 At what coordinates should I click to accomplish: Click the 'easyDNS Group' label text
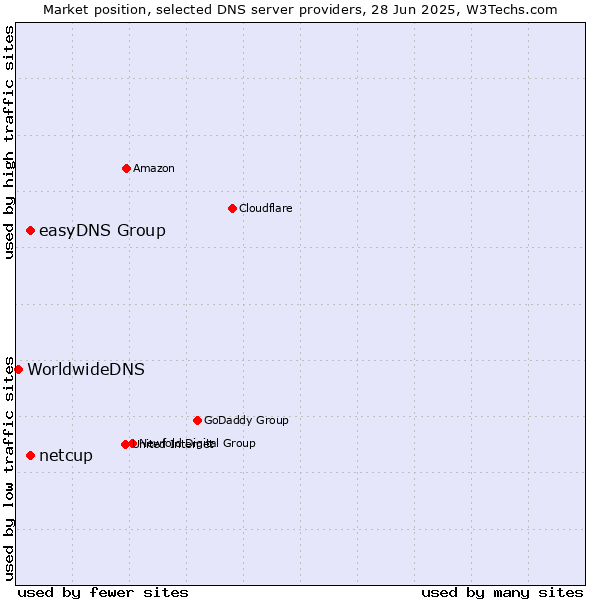(x=103, y=231)
